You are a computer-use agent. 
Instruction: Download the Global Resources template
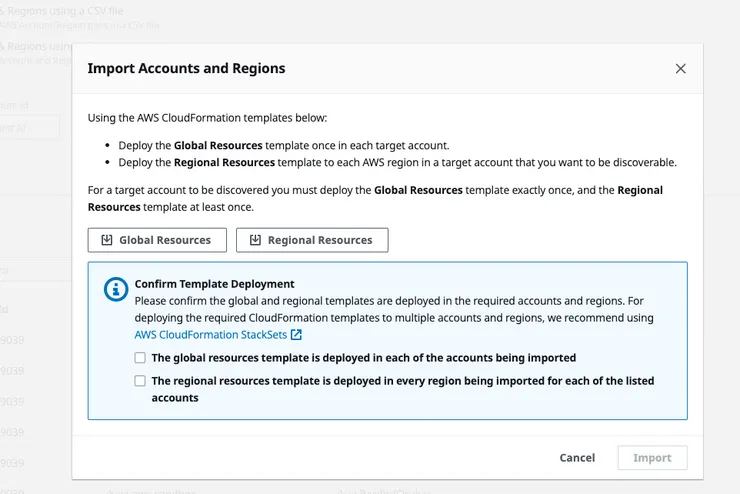[x=156, y=240]
